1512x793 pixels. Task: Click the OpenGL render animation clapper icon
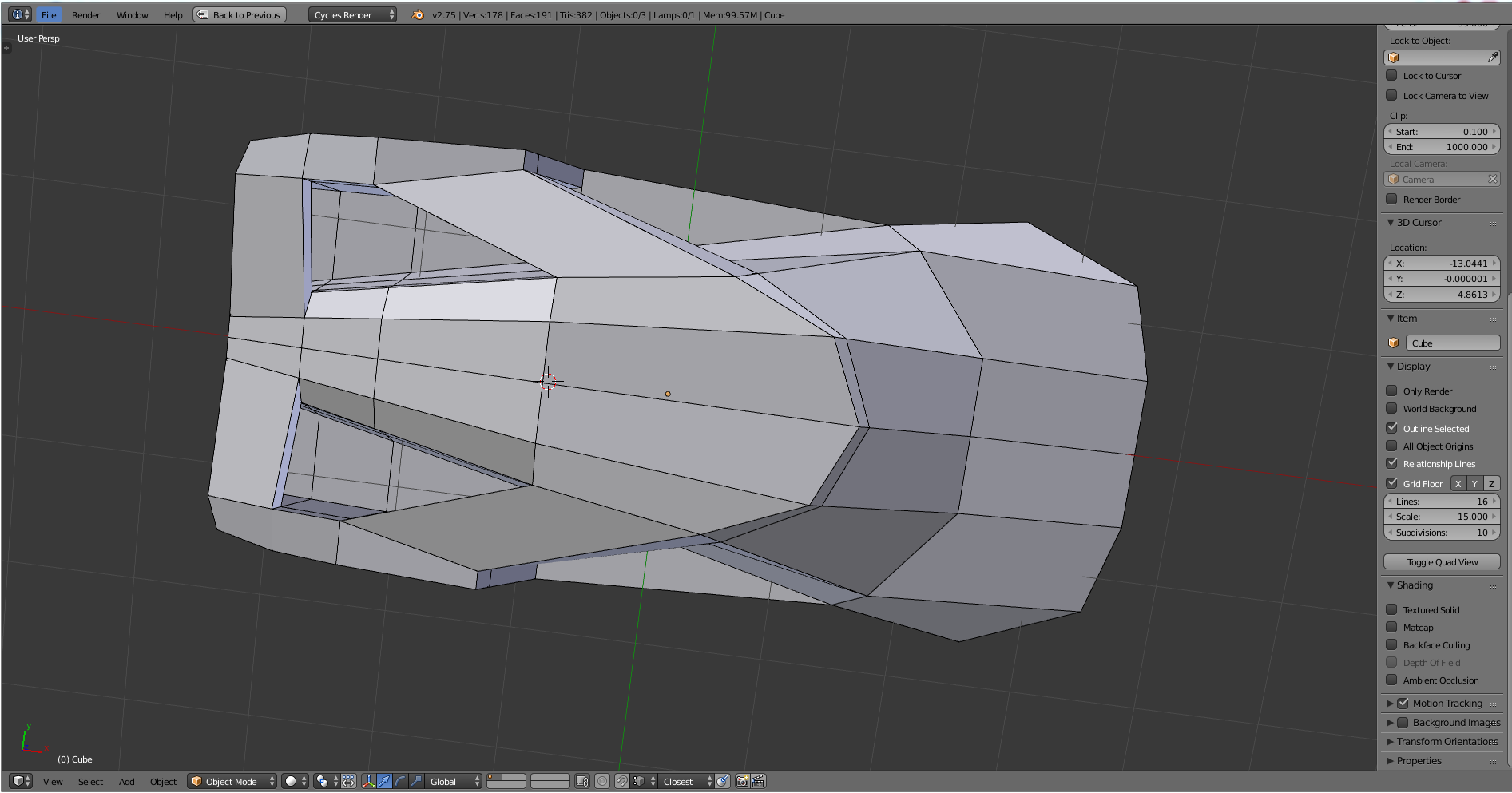758,781
